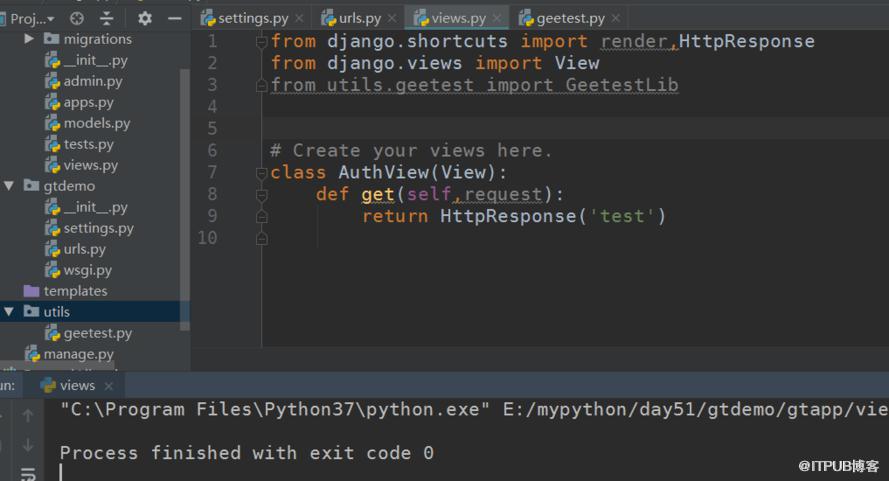Open settings.py in project tree

(x=98, y=228)
